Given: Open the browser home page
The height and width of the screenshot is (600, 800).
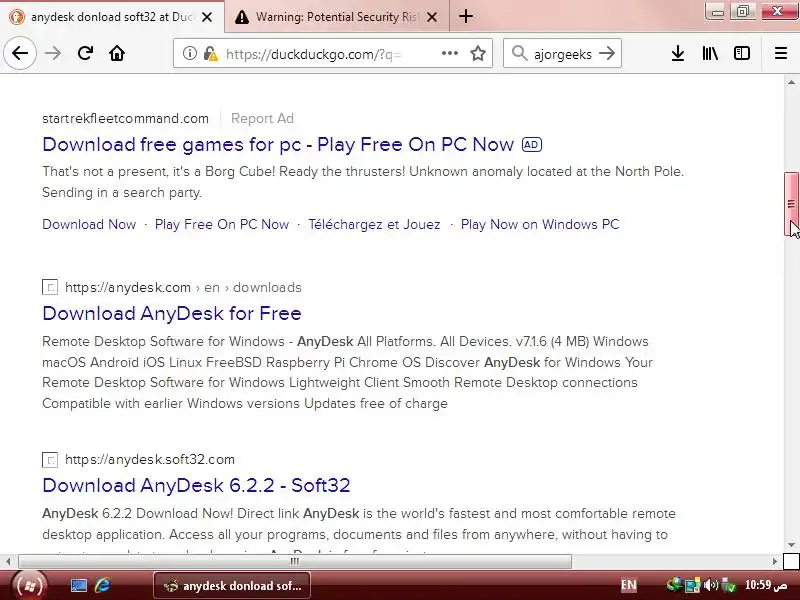Looking at the screenshot, I should (x=117, y=53).
